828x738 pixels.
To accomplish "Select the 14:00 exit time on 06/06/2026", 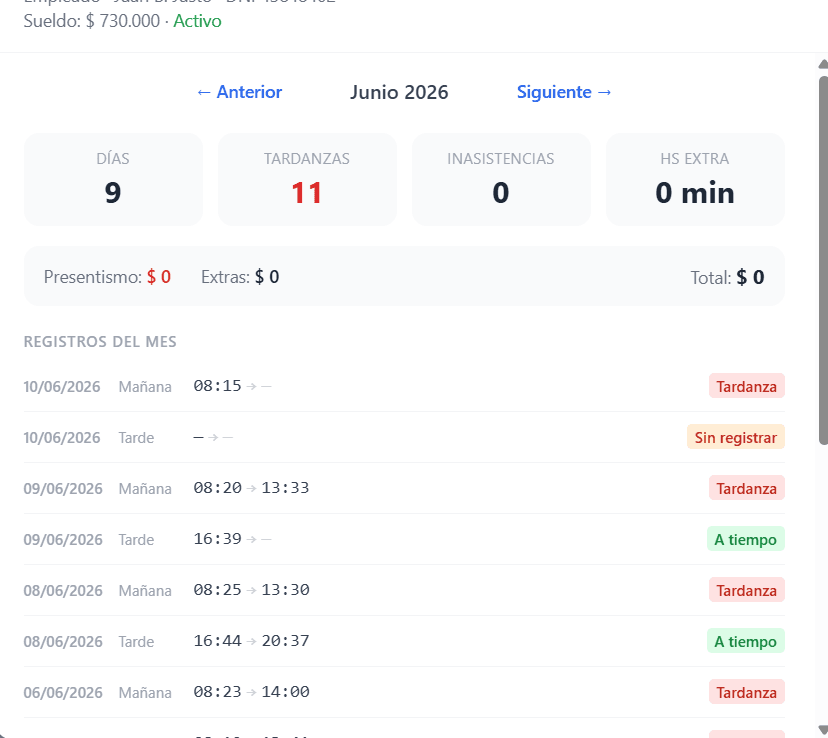I will pos(285,692).
